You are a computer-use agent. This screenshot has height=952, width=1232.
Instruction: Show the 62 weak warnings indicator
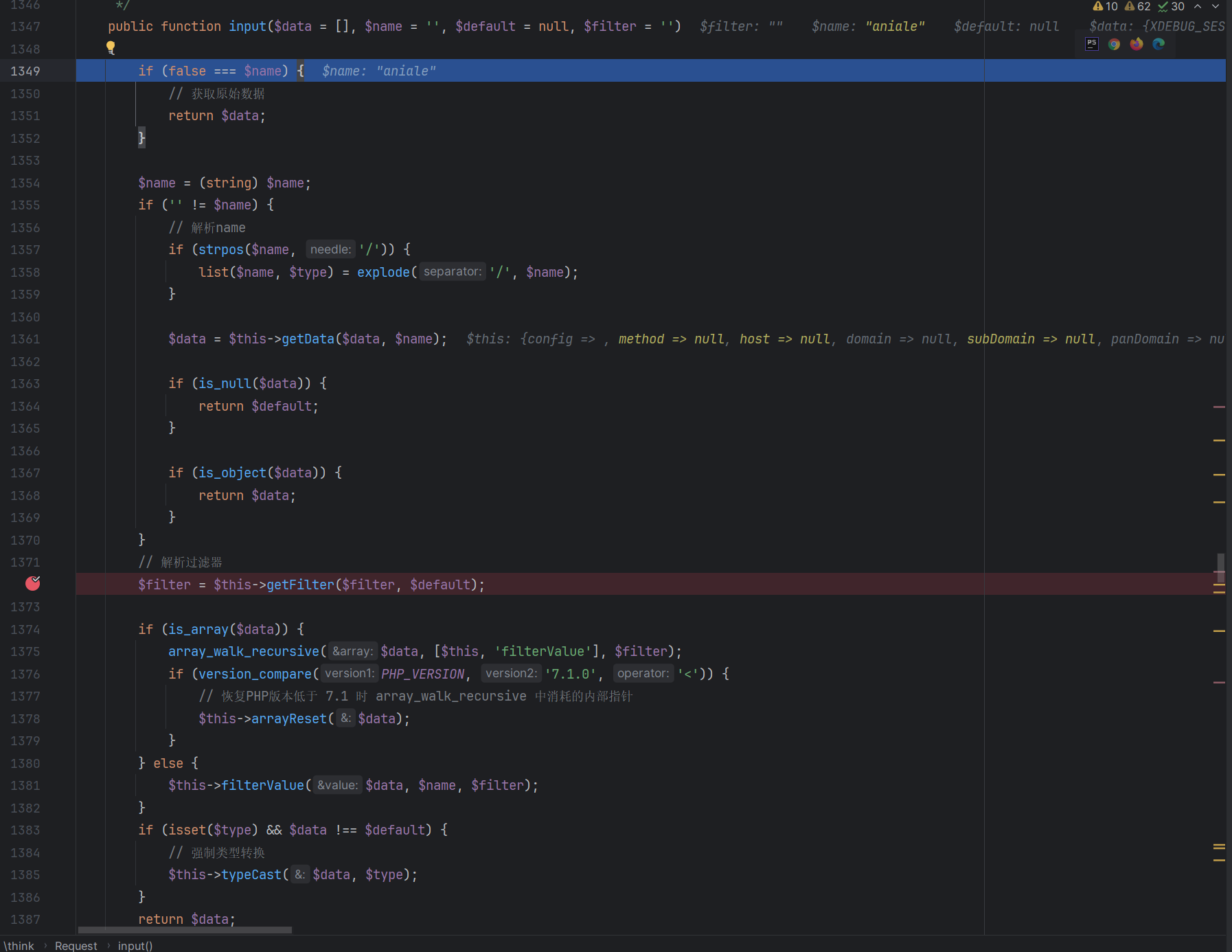pyautogui.click(x=1137, y=6)
